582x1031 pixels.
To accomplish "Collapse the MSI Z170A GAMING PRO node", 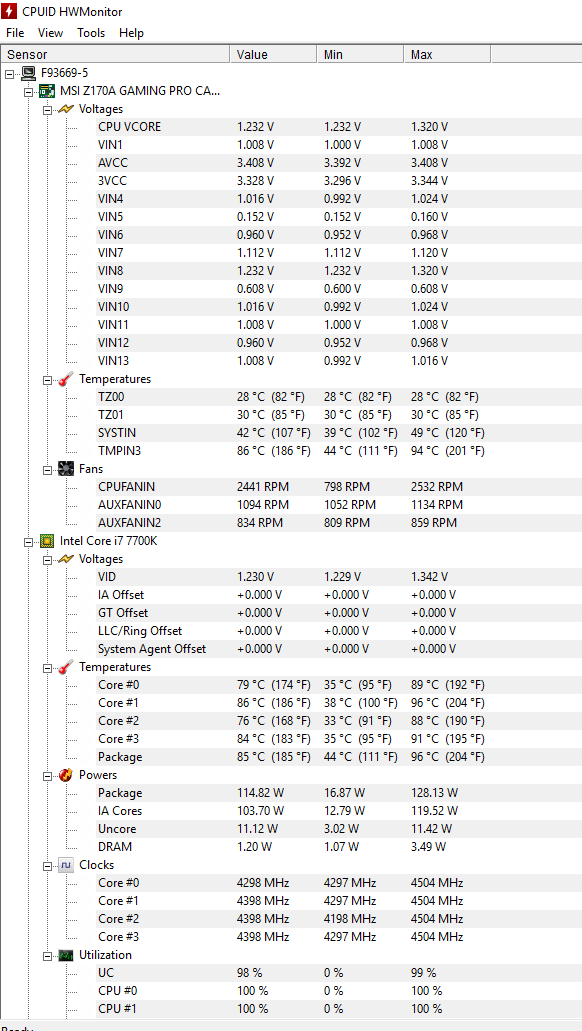I will point(28,91).
